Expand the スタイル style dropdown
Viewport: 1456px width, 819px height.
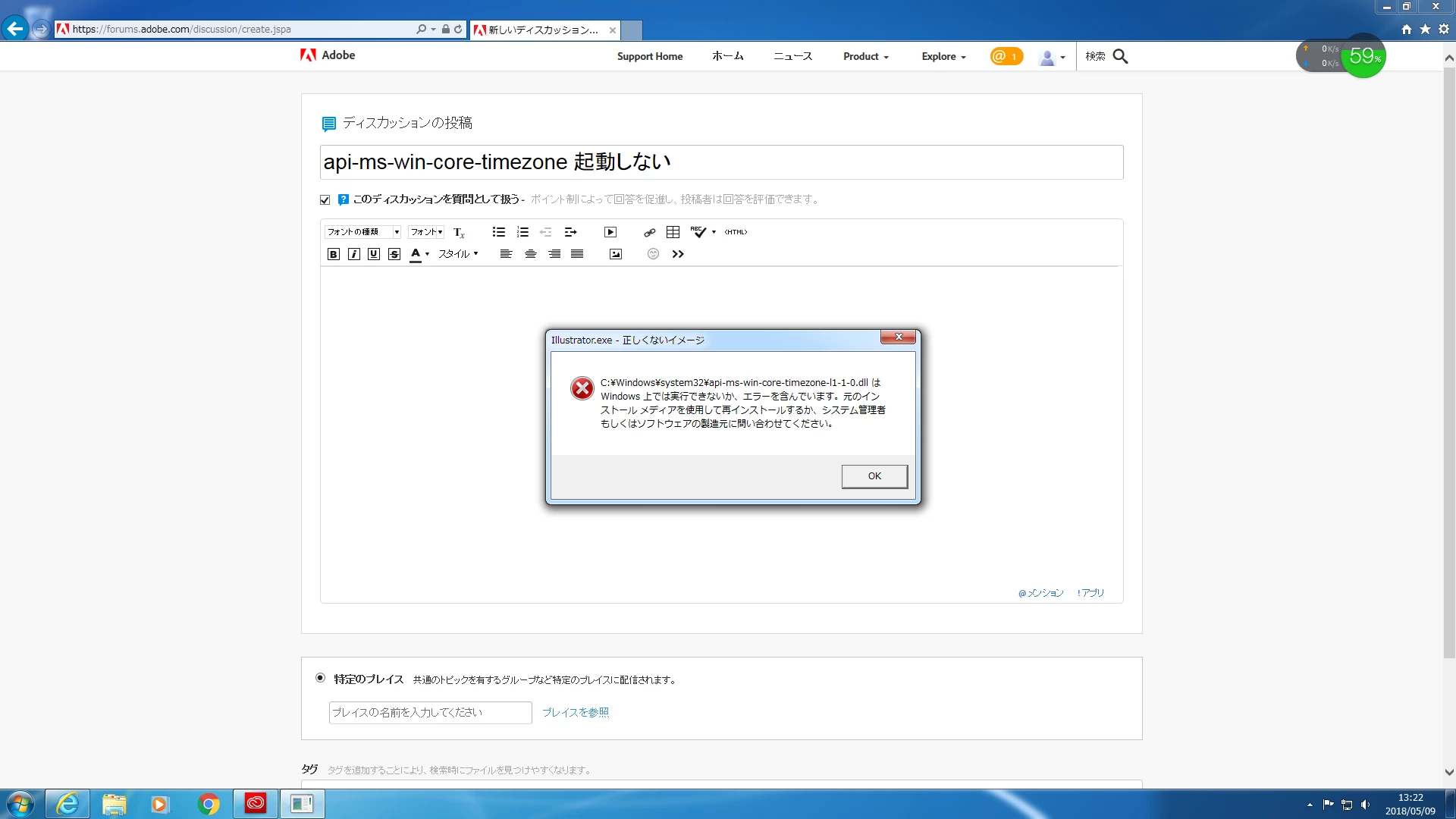(x=458, y=254)
